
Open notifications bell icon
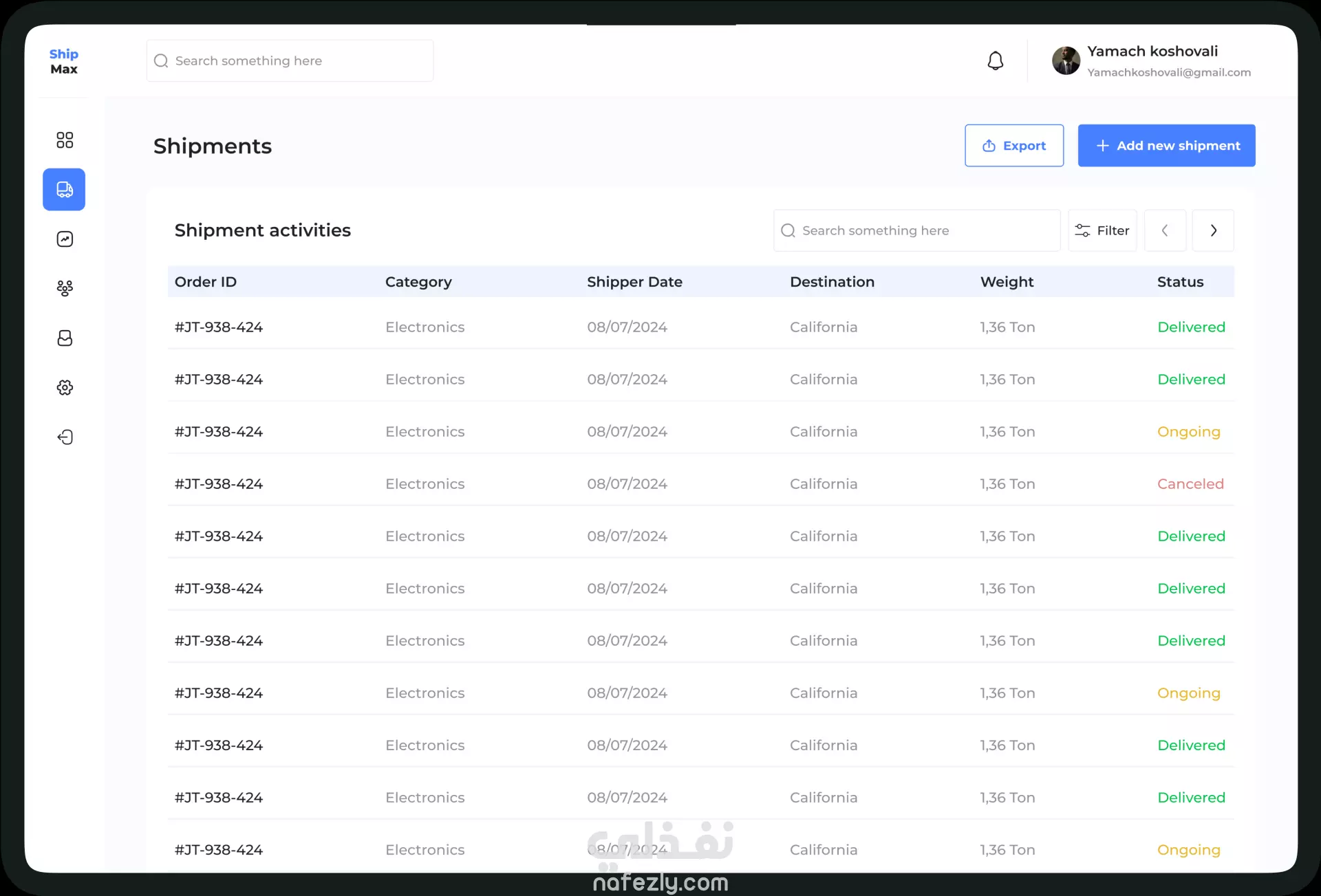(995, 61)
